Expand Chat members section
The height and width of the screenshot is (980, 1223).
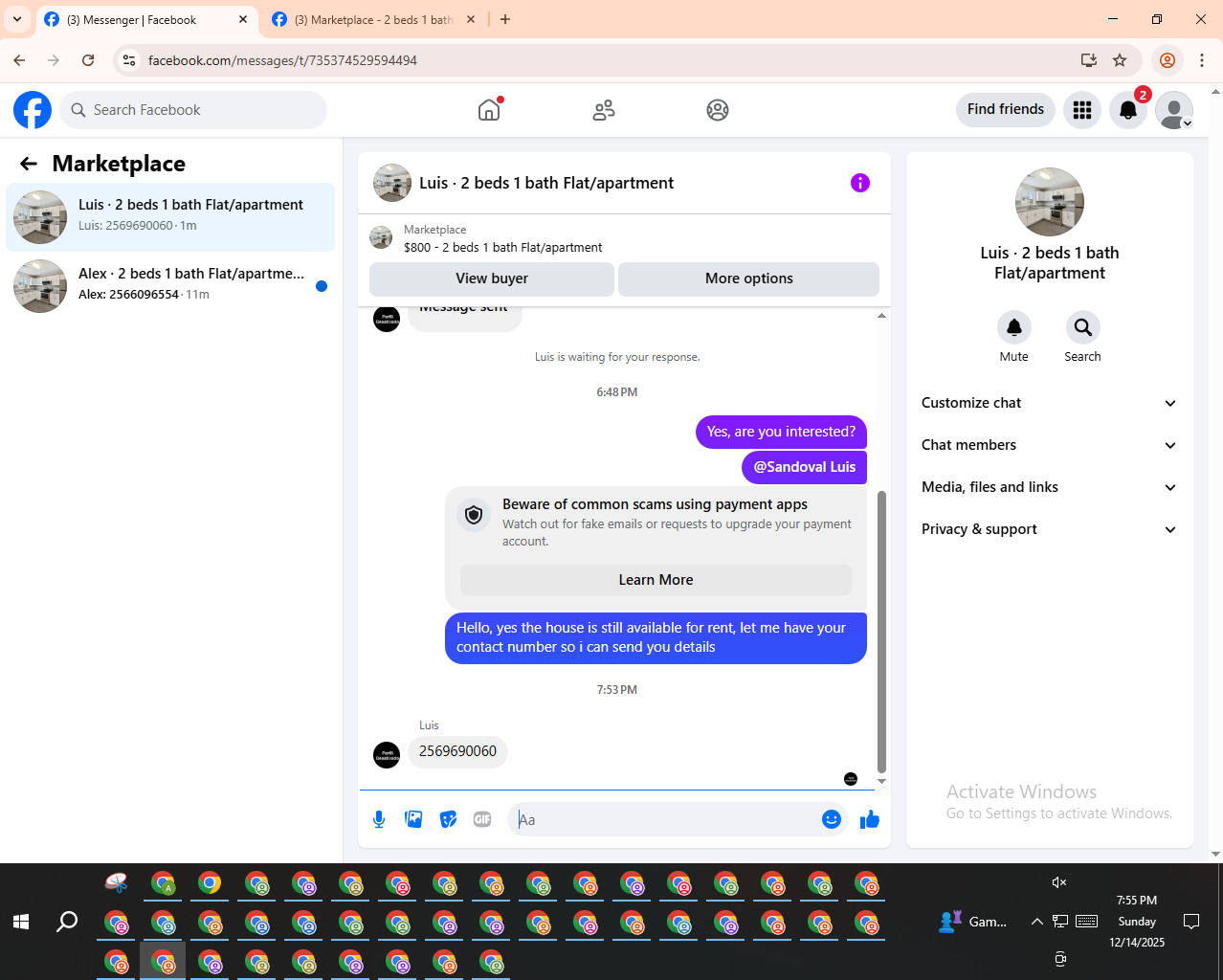1050,445
